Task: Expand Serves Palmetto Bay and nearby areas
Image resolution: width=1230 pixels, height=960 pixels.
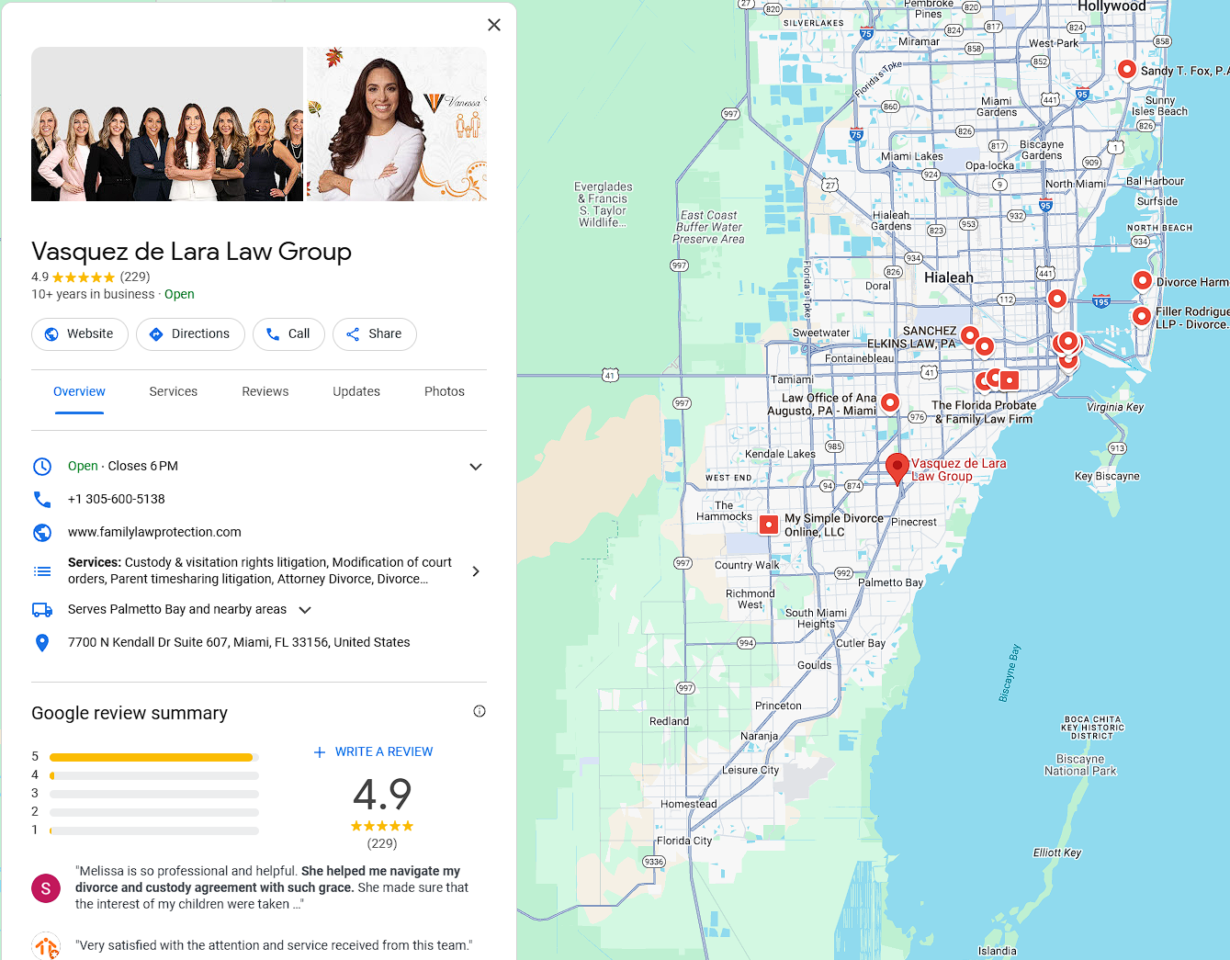Action: click(x=305, y=610)
